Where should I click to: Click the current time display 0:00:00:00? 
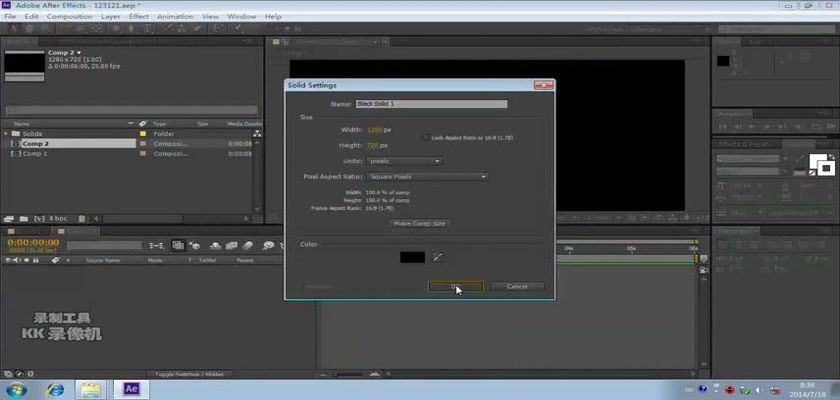(x=33, y=243)
